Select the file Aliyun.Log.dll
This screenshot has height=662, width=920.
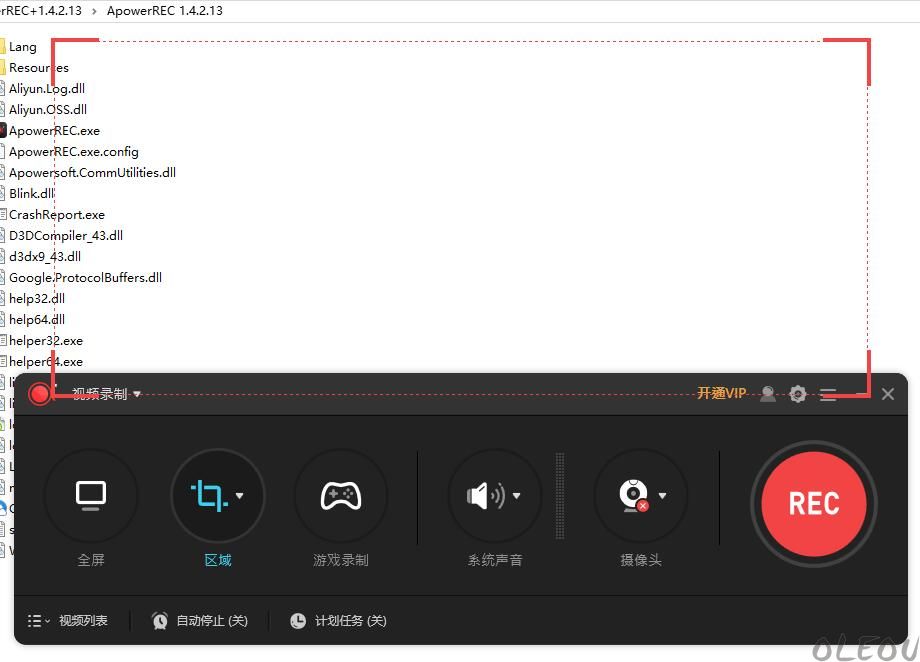tap(47, 89)
